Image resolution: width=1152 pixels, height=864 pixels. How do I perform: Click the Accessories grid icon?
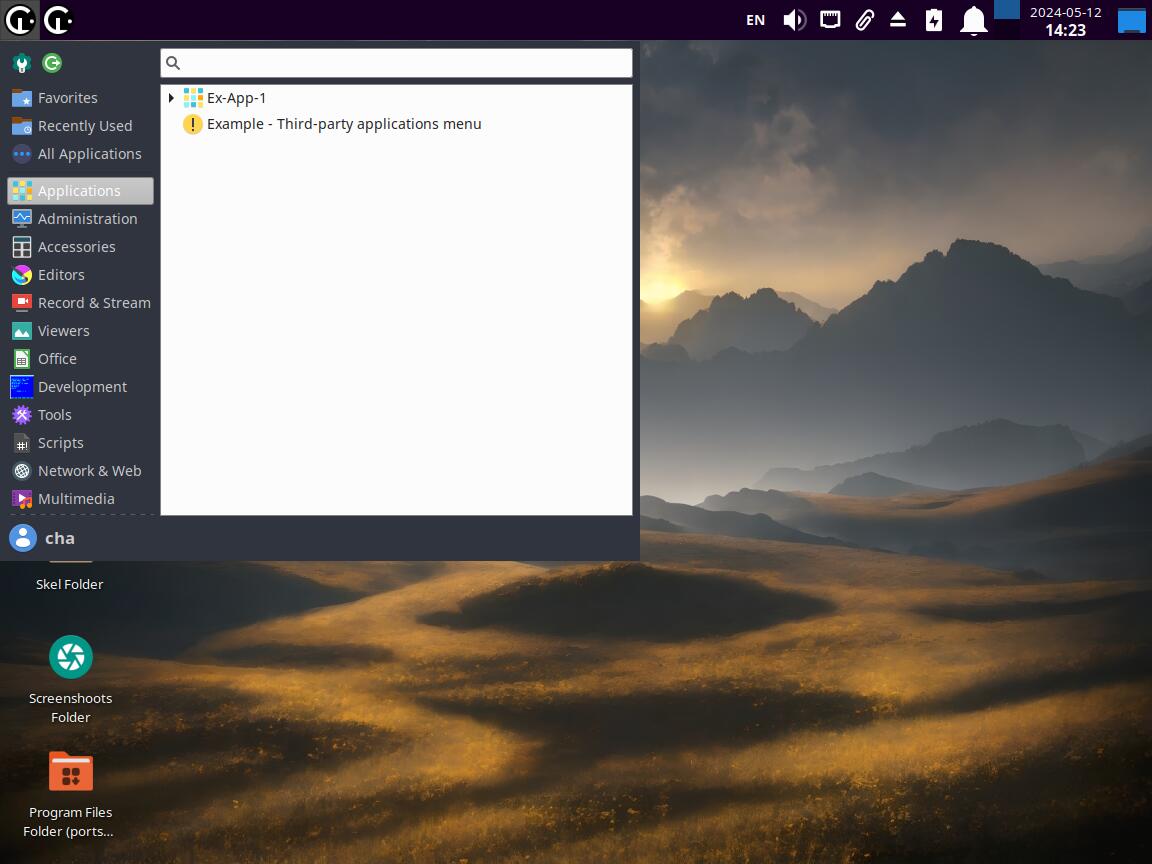click(22, 247)
